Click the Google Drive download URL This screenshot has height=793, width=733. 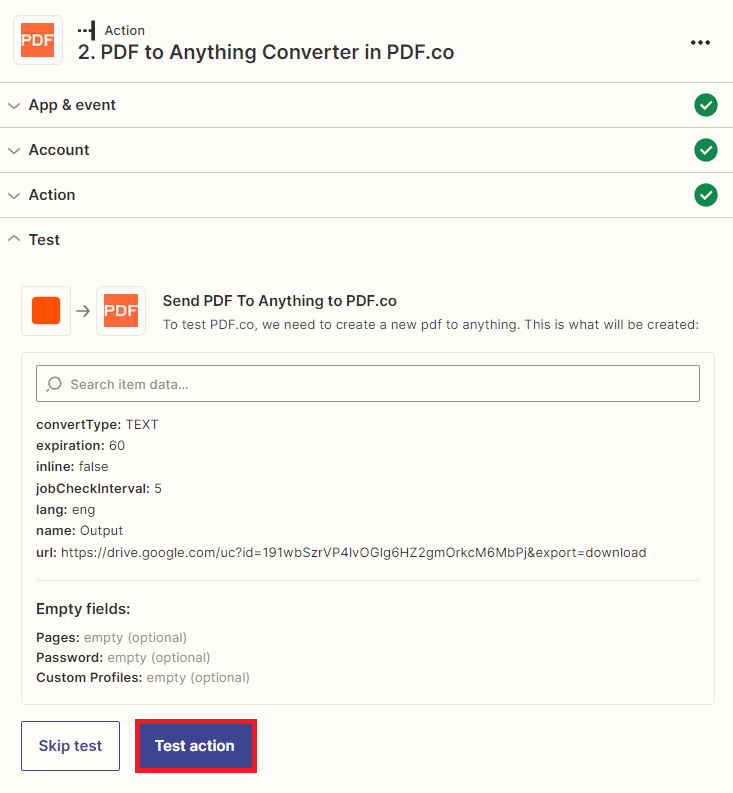click(x=354, y=553)
